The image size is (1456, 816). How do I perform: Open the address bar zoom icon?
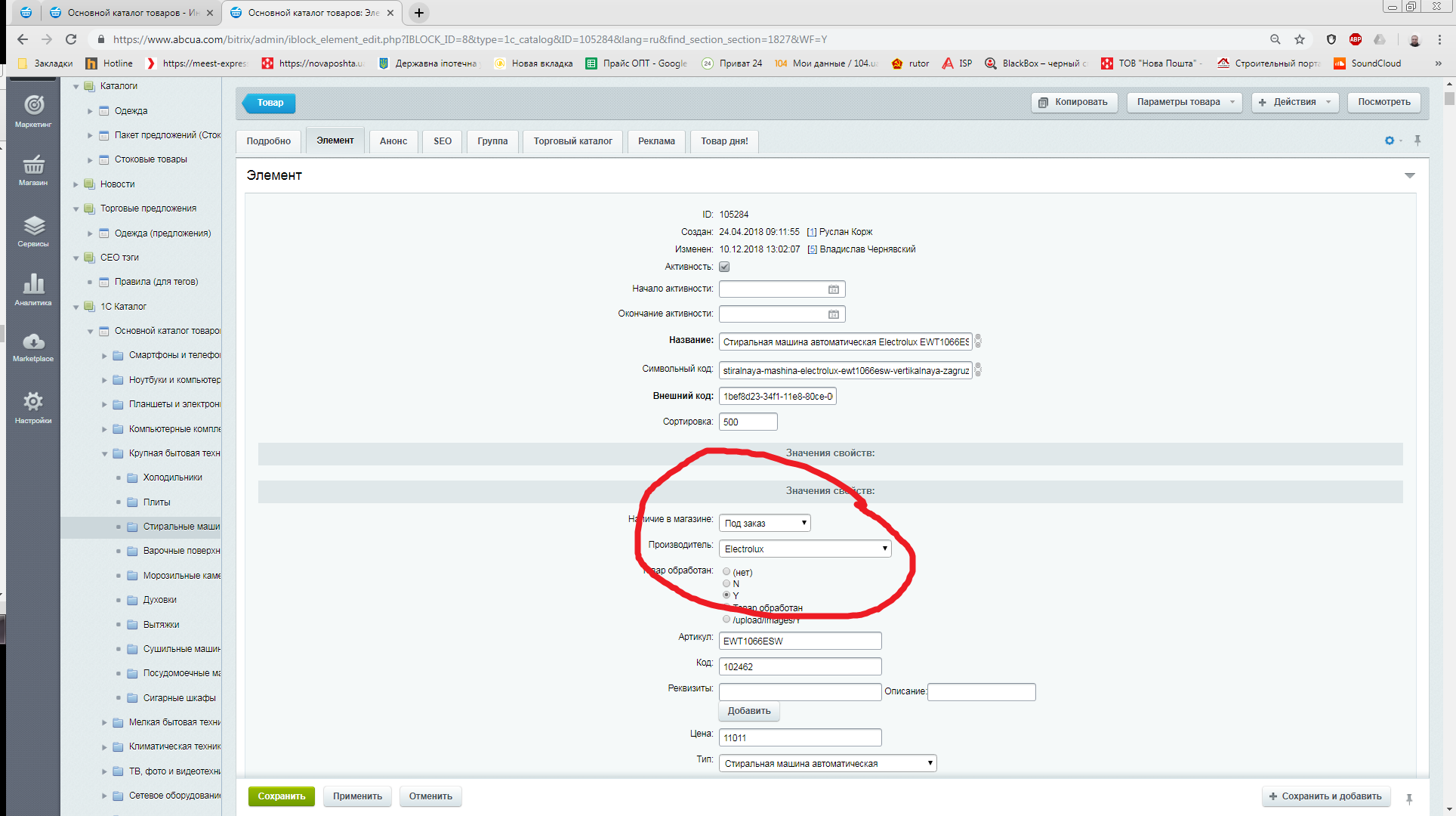tap(1275, 39)
